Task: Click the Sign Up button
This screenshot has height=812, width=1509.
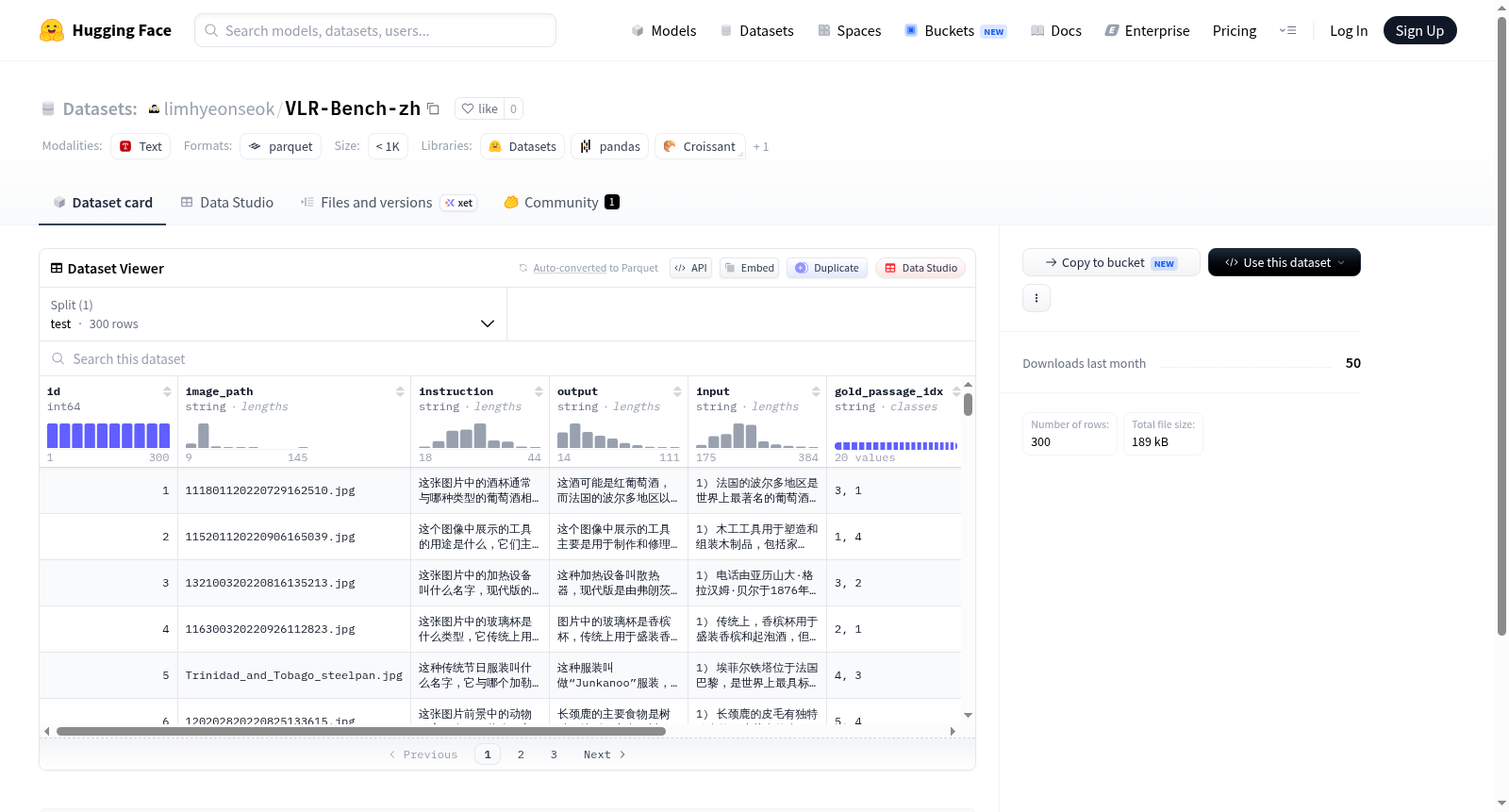Action: pos(1419,30)
